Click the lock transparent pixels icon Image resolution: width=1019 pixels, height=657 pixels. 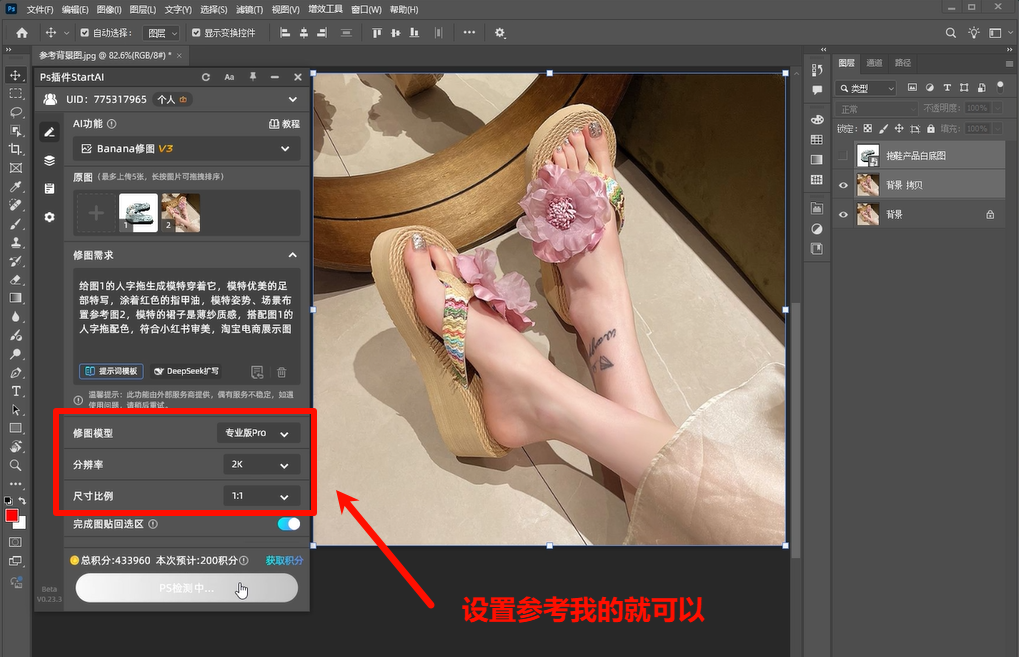click(869, 128)
